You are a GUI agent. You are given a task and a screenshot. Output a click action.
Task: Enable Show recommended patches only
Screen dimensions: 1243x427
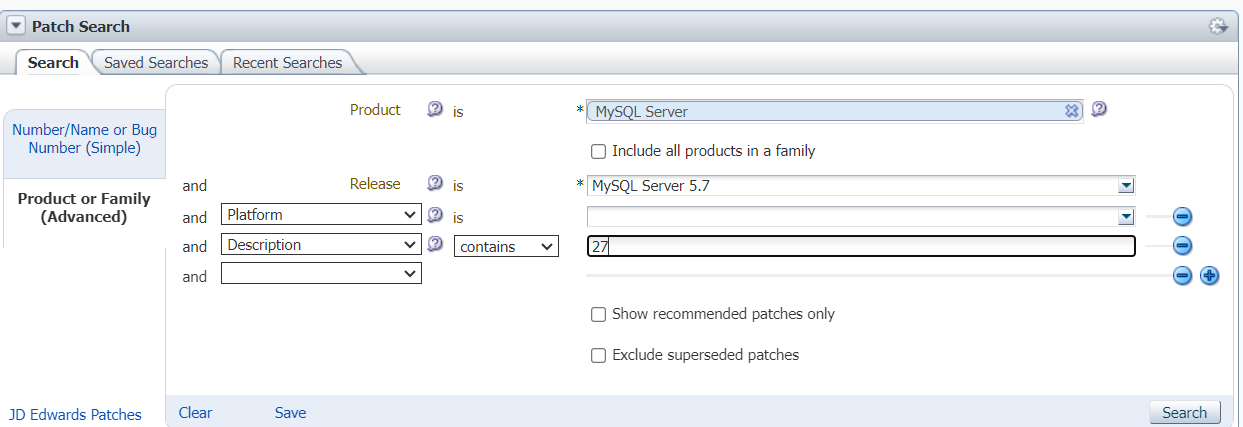(x=599, y=315)
